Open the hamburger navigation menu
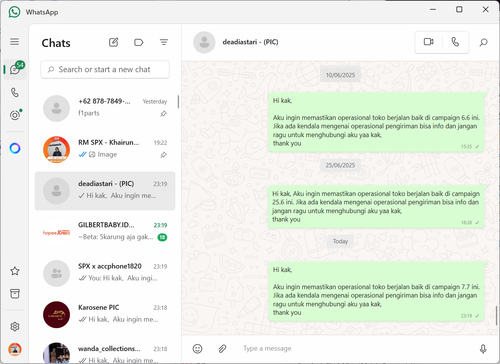 (15, 42)
